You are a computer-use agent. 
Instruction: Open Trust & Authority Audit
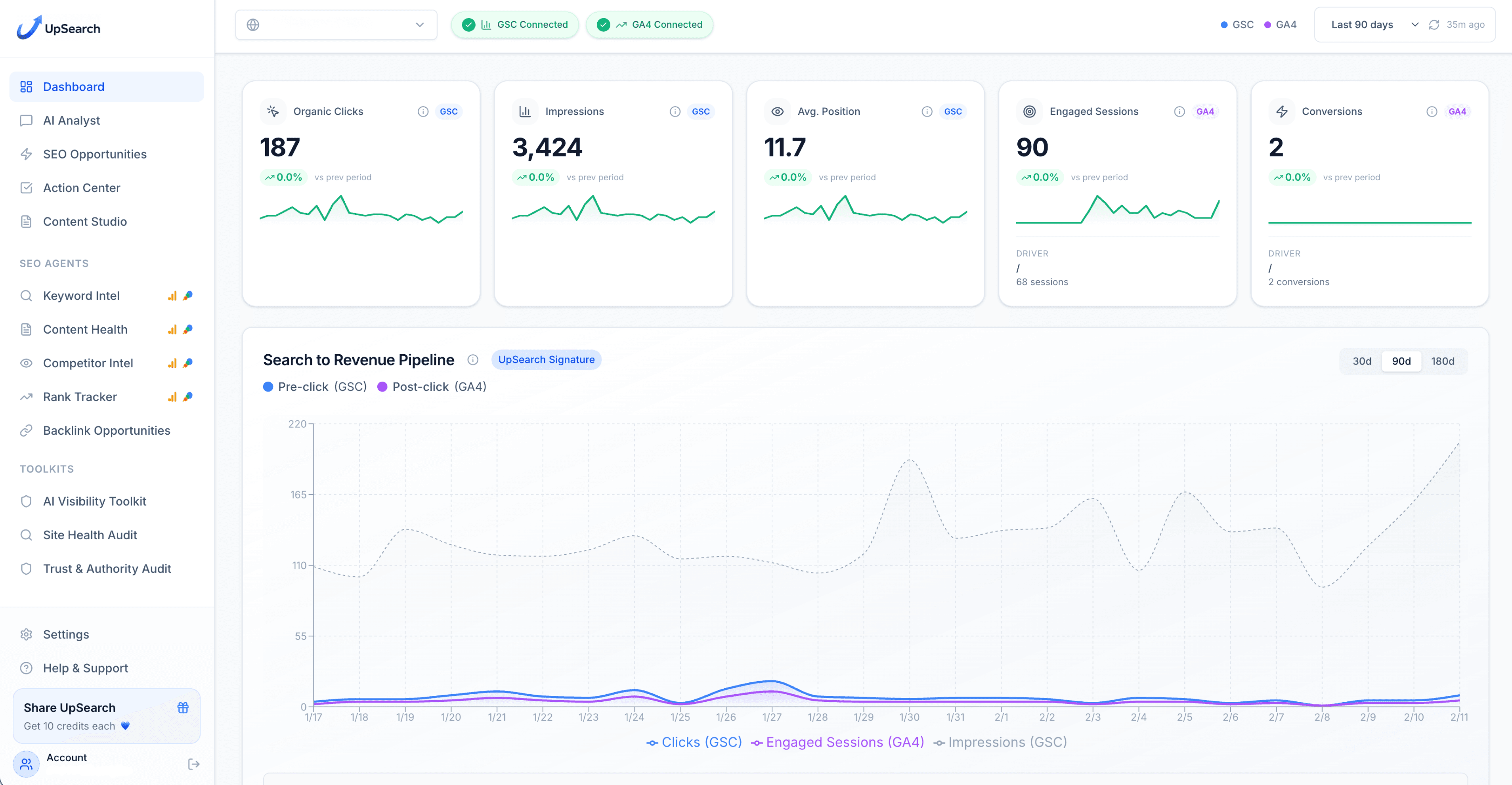point(107,569)
